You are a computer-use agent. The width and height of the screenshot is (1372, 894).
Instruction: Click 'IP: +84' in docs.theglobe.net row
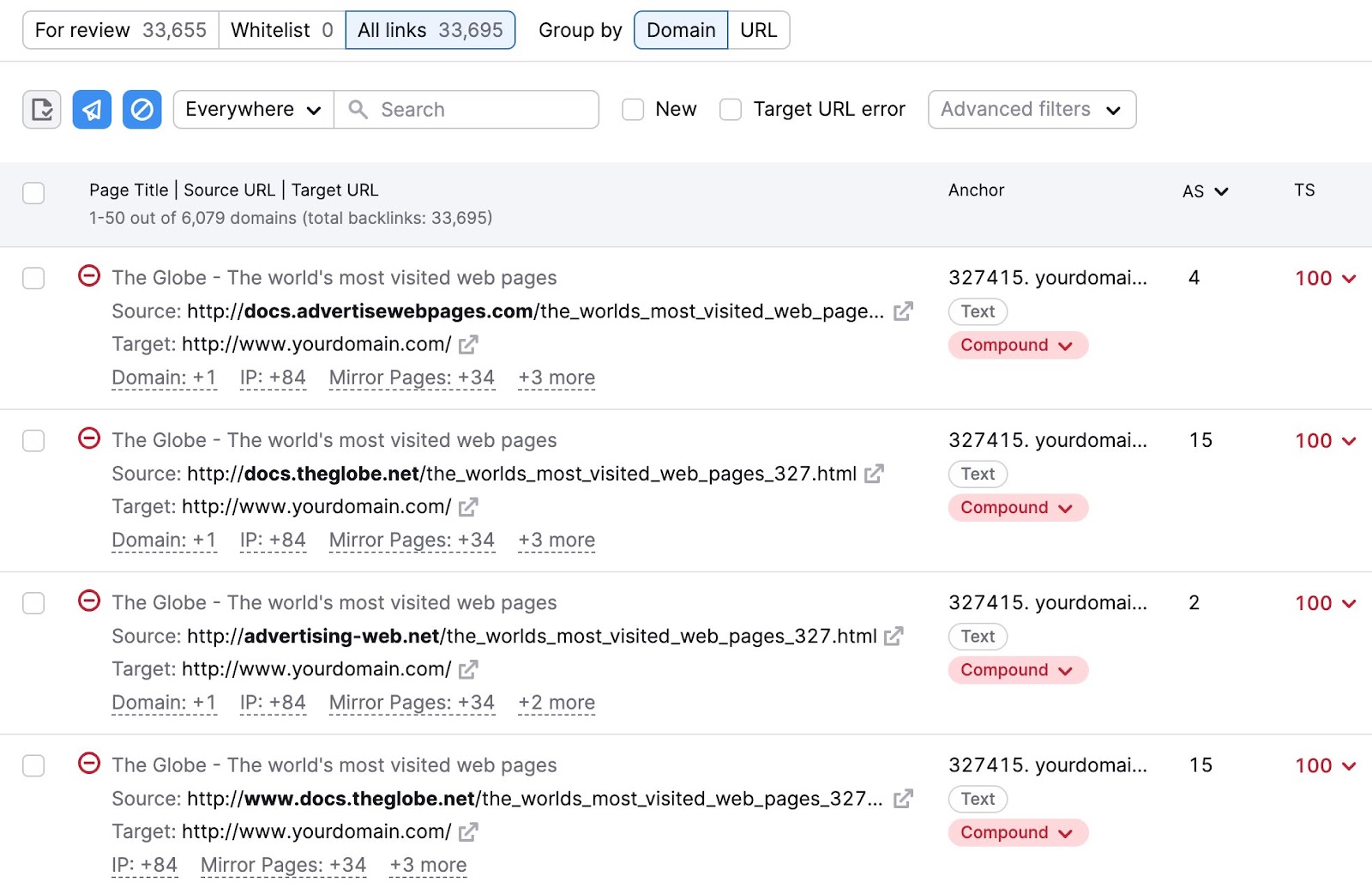[273, 541]
